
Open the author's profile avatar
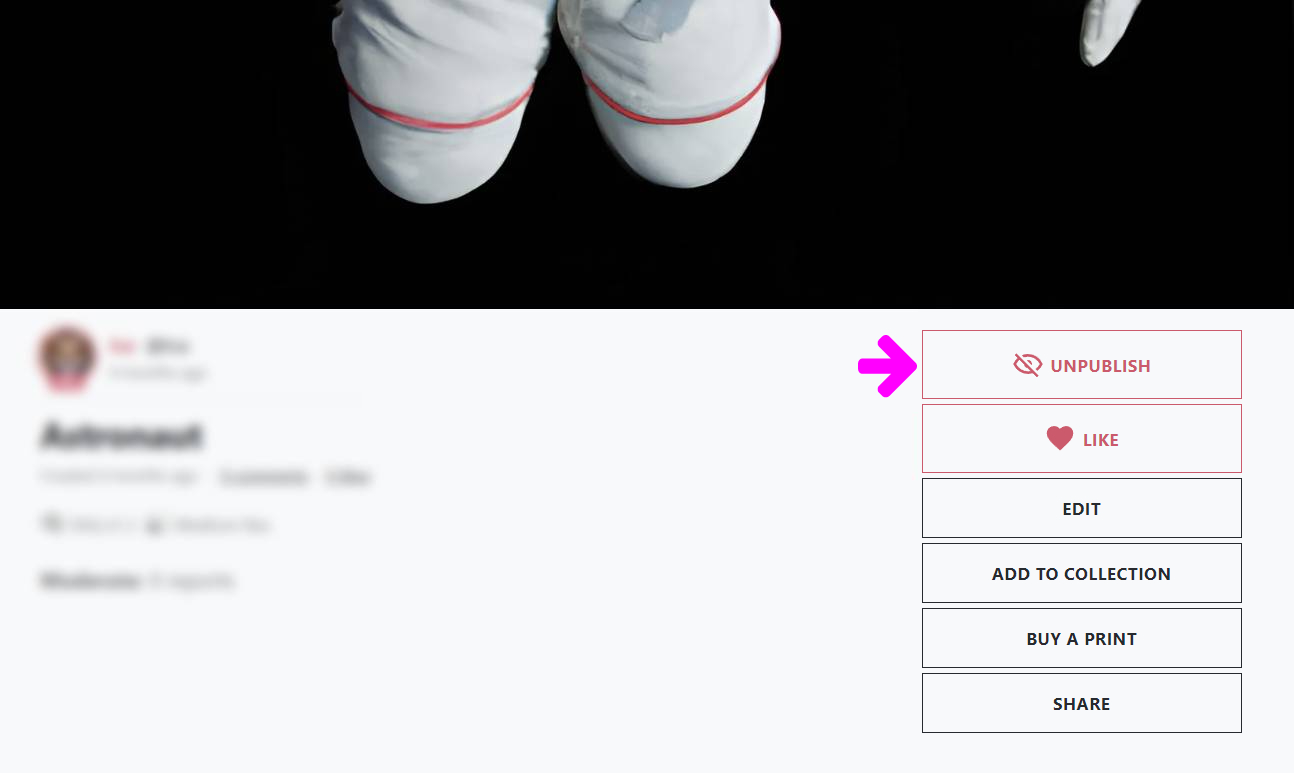pyautogui.click(x=67, y=357)
